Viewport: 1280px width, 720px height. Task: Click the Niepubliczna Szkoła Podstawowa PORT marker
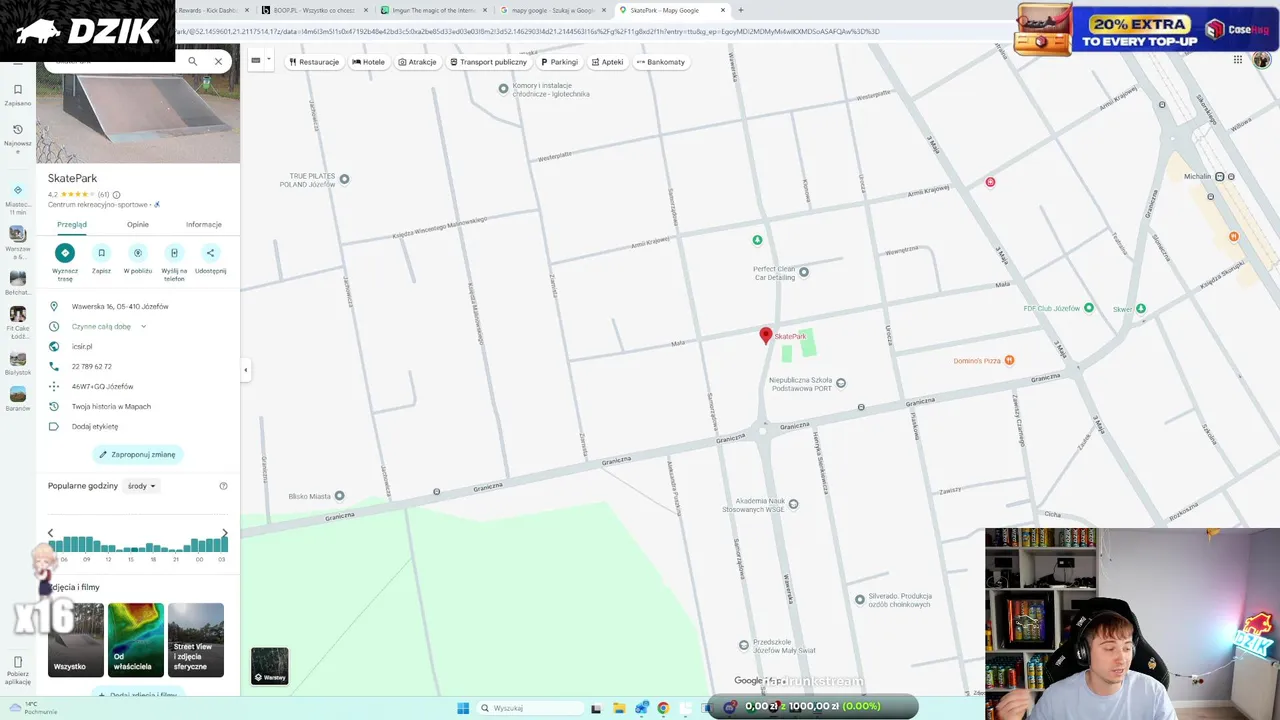(x=841, y=383)
